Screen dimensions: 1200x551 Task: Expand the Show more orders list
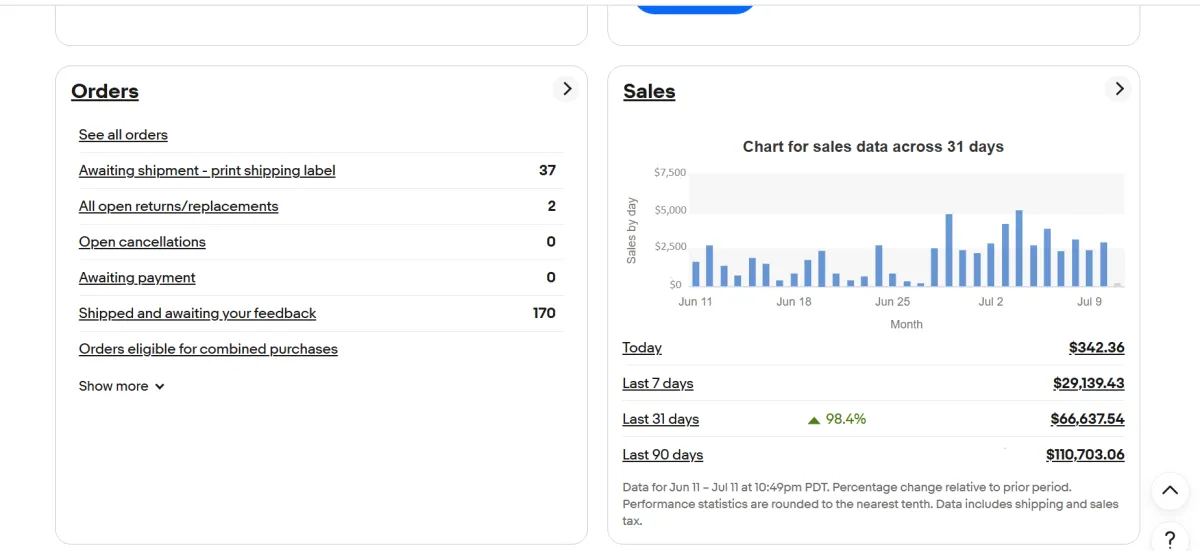121,386
